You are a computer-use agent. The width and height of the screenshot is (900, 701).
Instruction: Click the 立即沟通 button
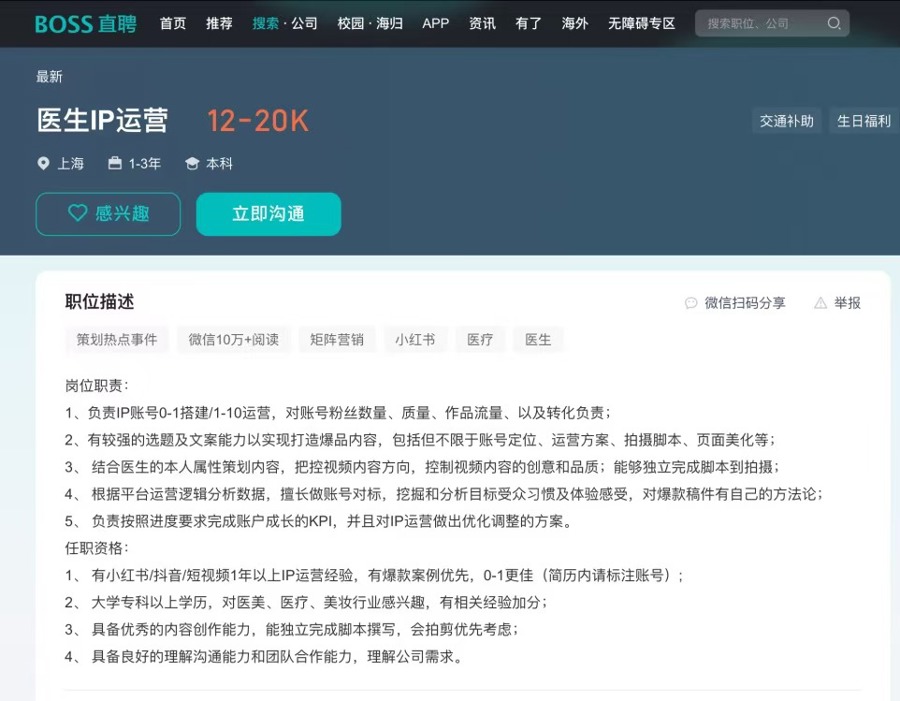tap(268, 214)
